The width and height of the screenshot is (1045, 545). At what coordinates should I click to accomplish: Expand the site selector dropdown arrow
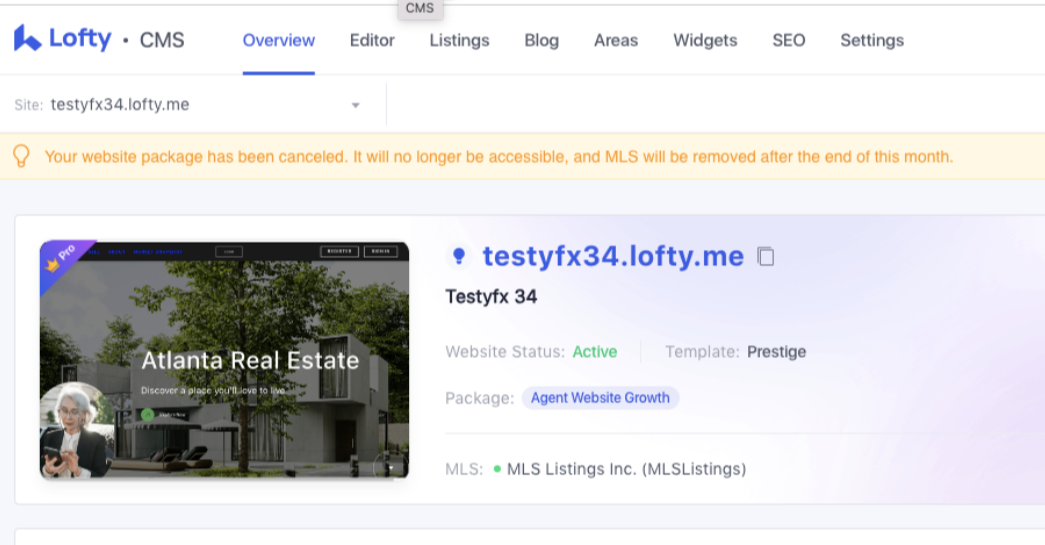click(x=355, y=105)
